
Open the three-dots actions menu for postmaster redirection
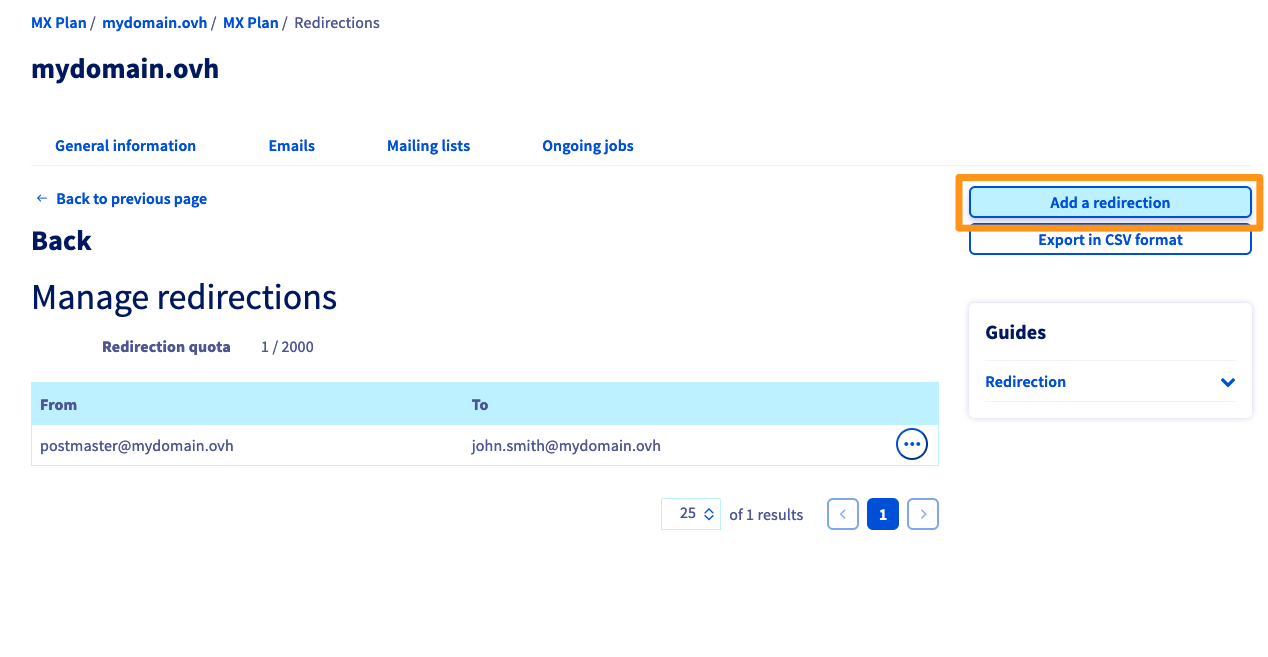point(911,445)
